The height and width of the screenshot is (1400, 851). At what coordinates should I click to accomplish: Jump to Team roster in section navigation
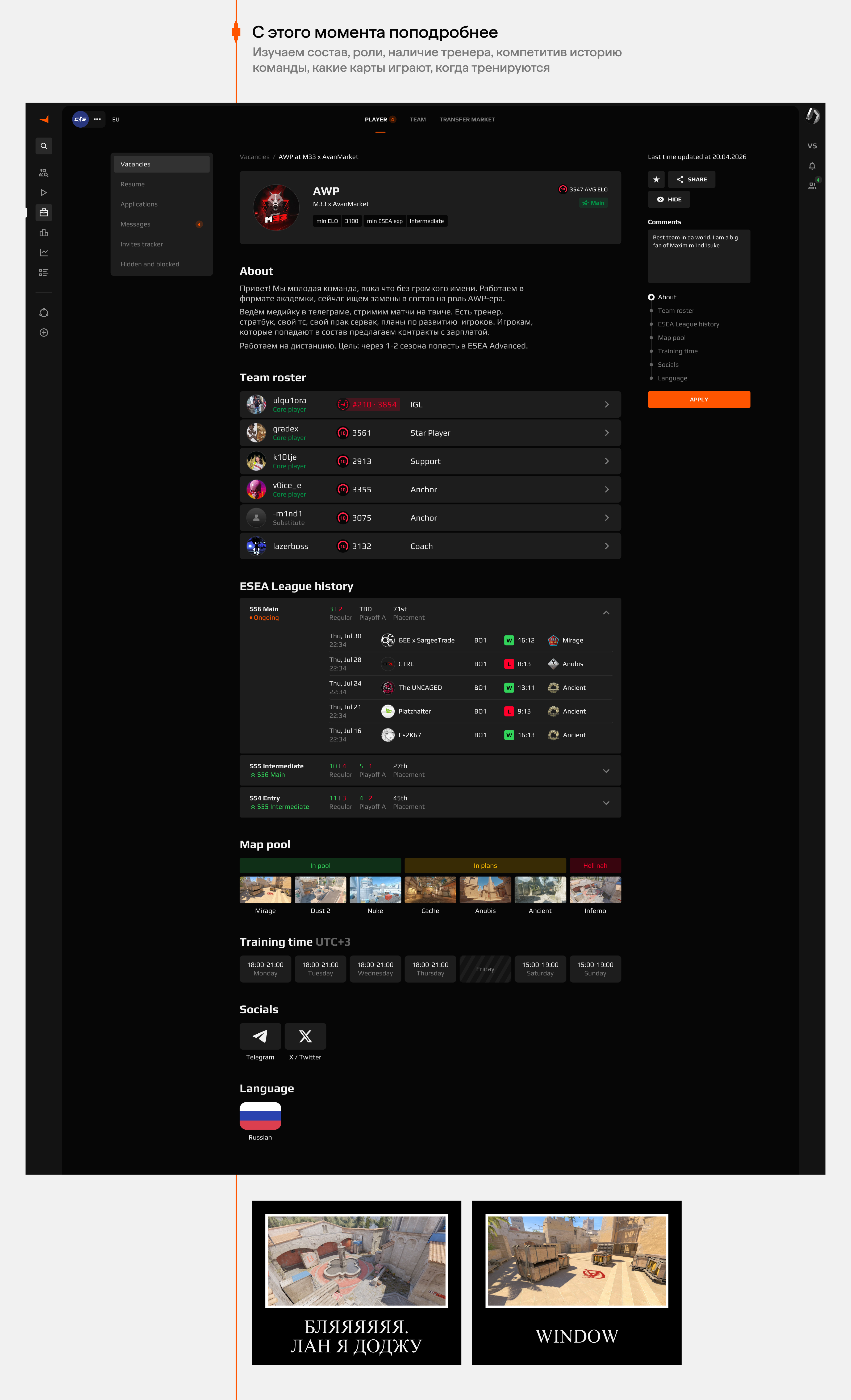pyautogui.click(x=676, y=311)
